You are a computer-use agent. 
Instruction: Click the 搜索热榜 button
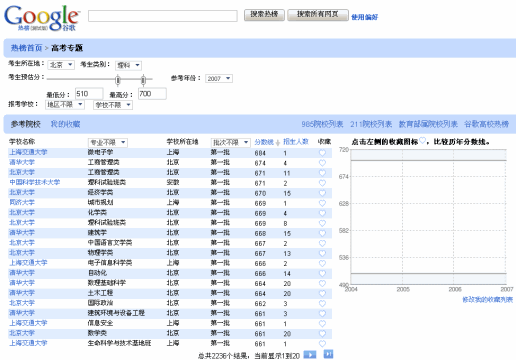tap(264, 15)
